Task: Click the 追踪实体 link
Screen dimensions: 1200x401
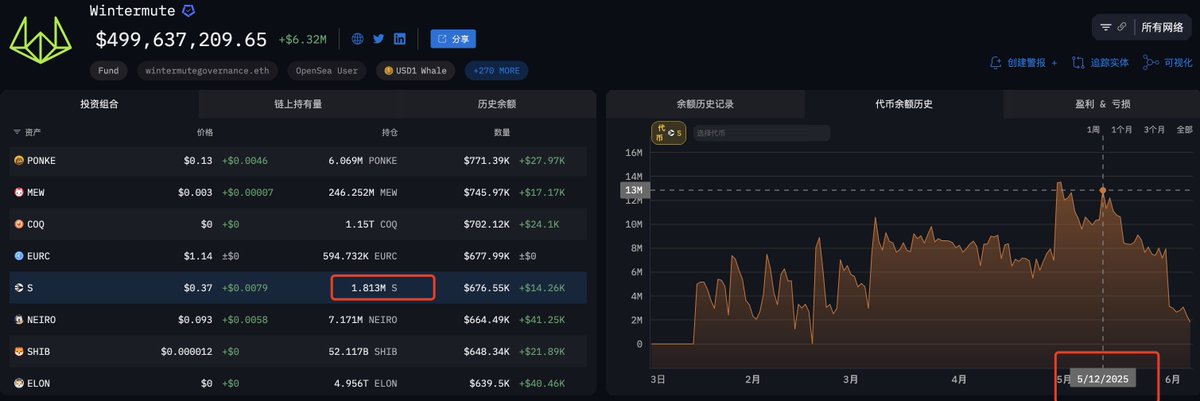Action: pos(1109,62)
